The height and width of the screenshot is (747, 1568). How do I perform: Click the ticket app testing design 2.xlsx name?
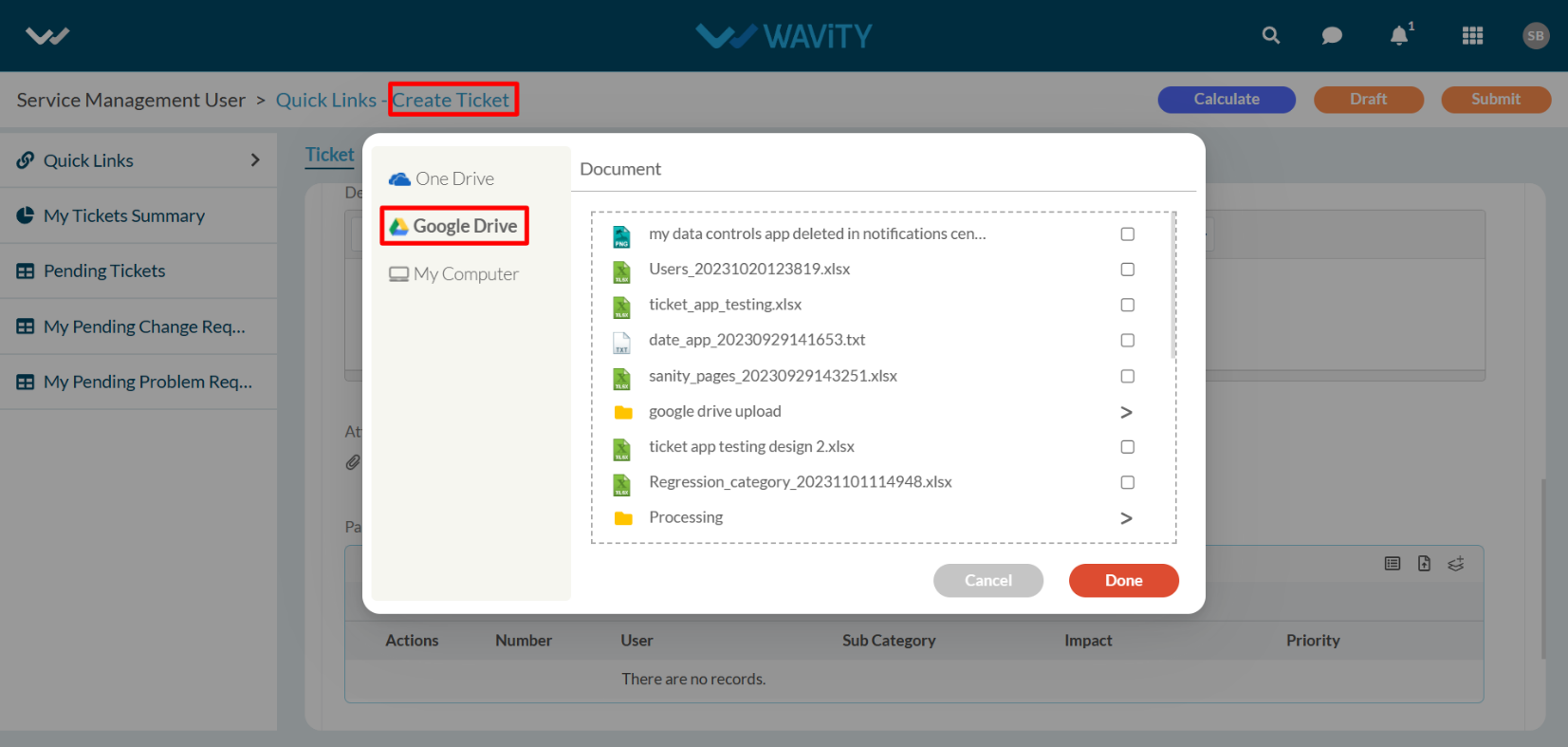751,447
